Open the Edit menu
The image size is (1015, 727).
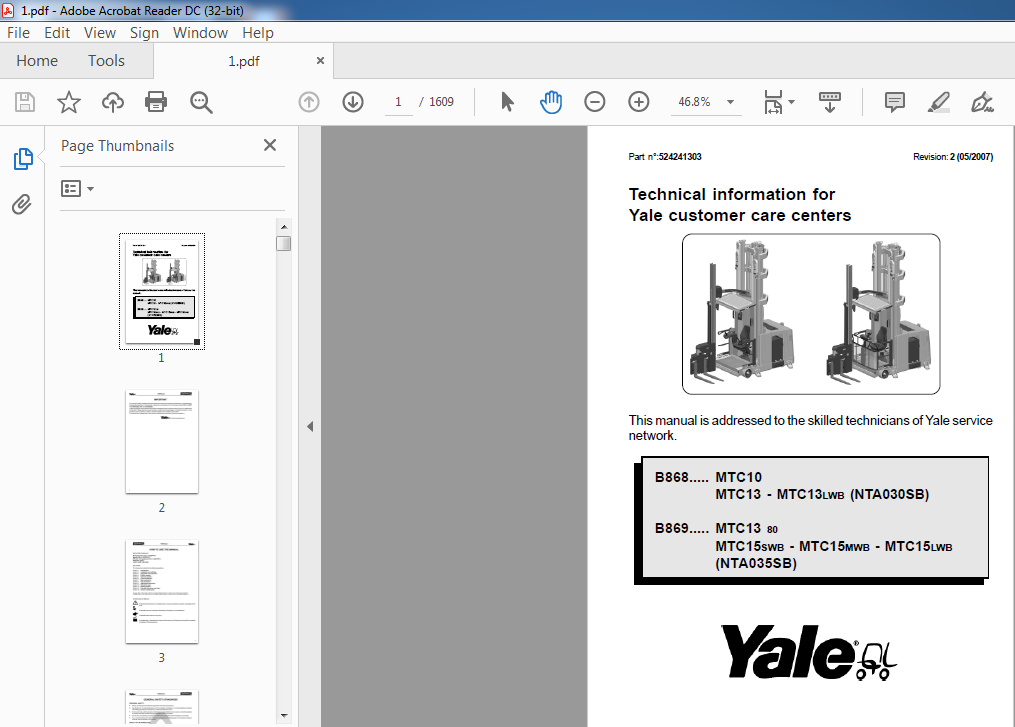click(x=57, y=32)
